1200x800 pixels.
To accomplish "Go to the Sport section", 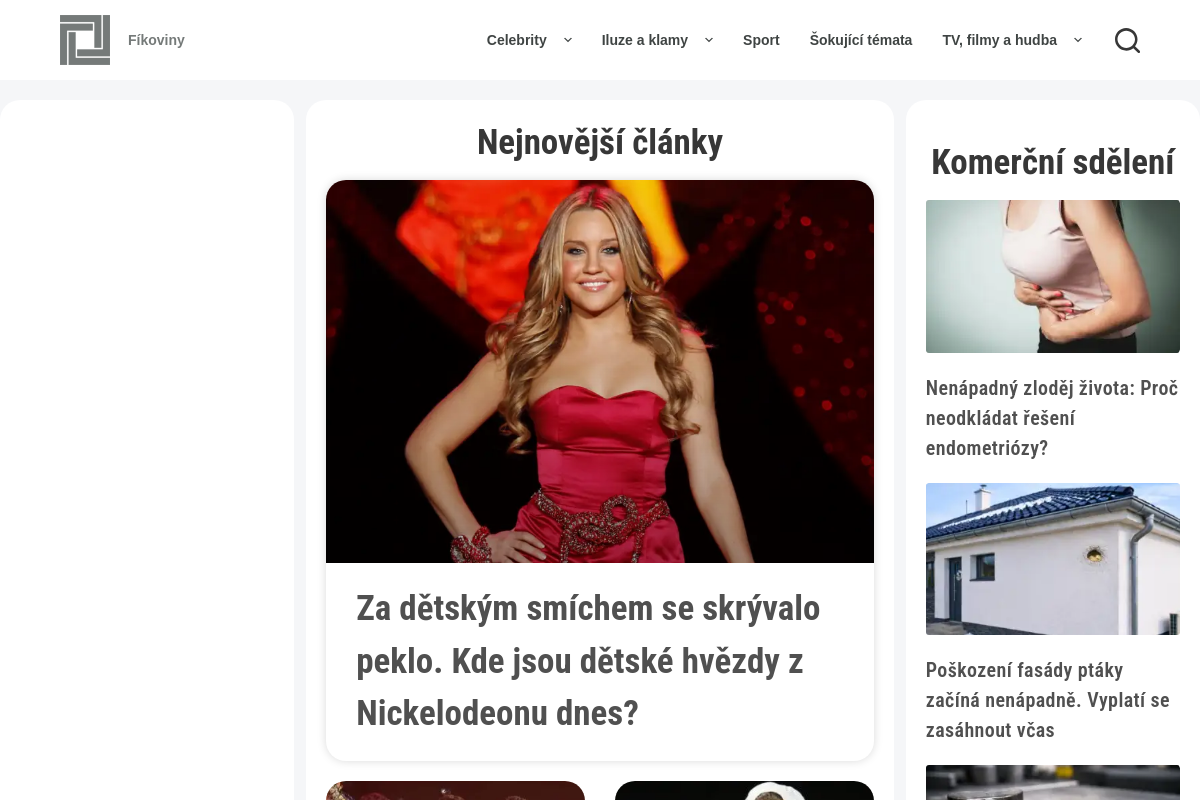I will (x=761, y=40).
